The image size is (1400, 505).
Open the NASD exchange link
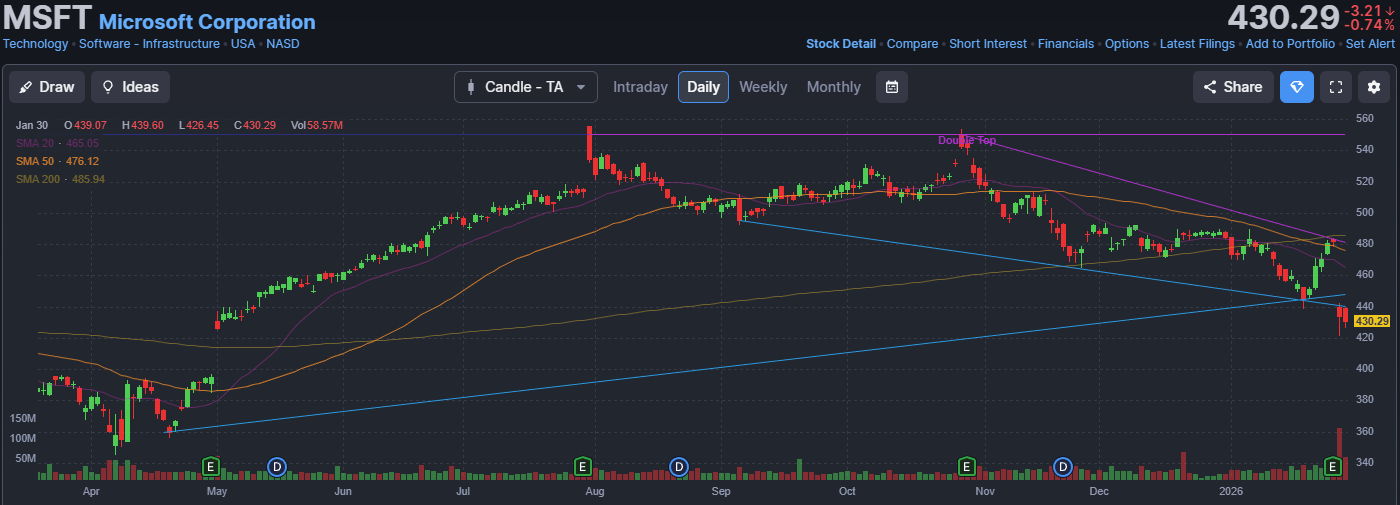(283, 44)
